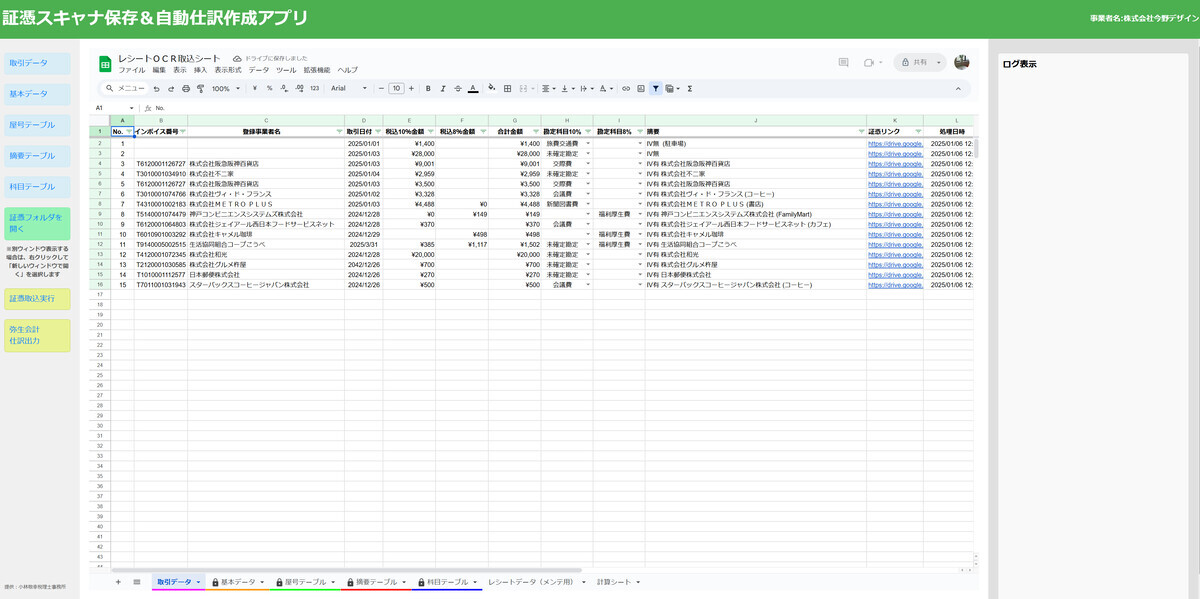Viewport: 1200px width, 599px height.
Task: Open the drive link in row 1
Action: click(x=895, y=144)
